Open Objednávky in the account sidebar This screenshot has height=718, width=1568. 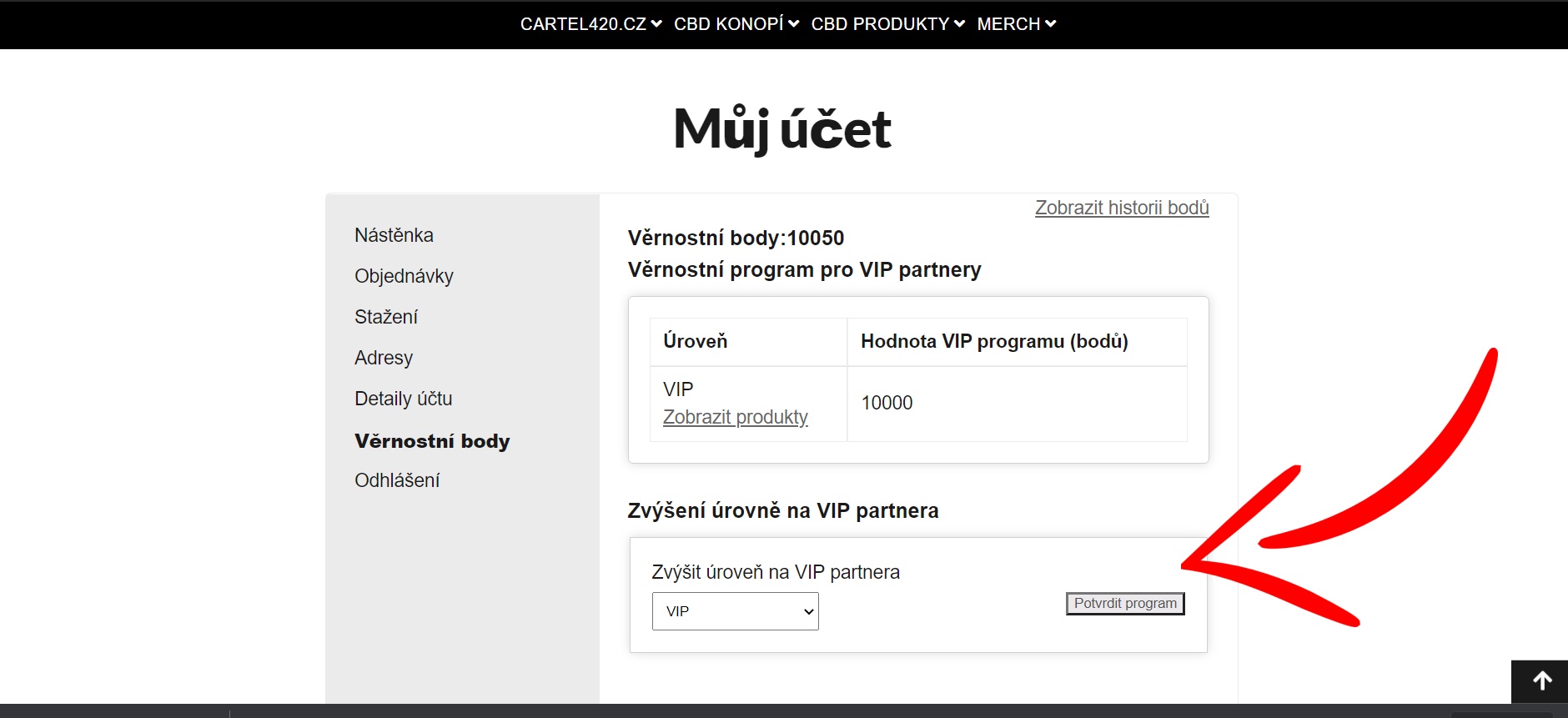click(404, 276)
